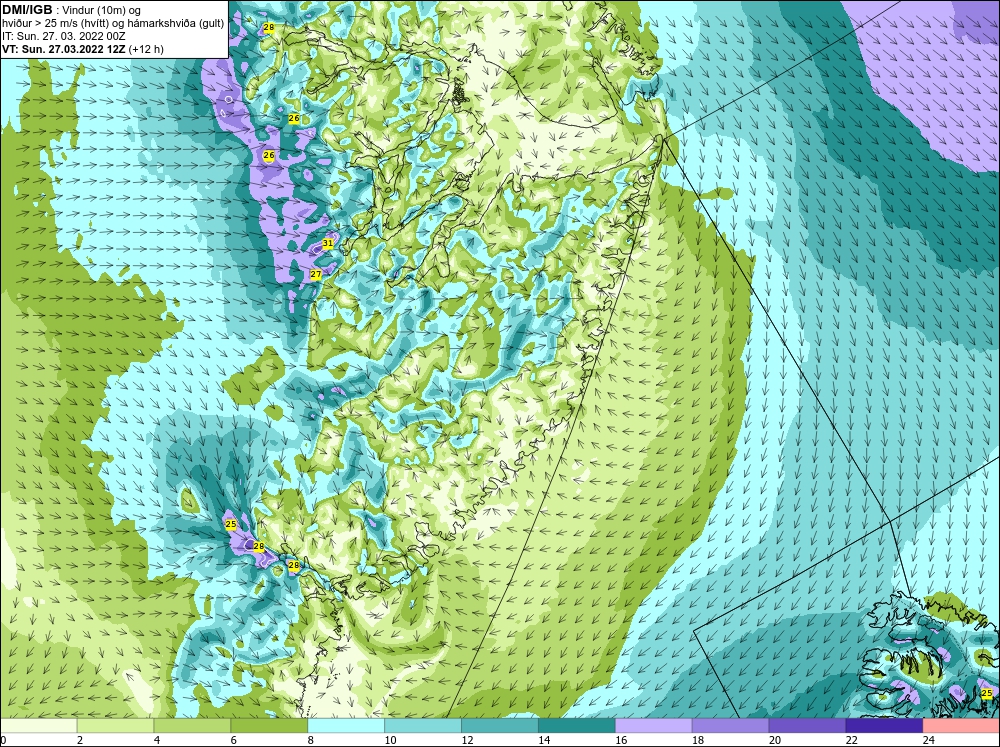Select the teal 12–14 legend swatch

tap(500, 726)
